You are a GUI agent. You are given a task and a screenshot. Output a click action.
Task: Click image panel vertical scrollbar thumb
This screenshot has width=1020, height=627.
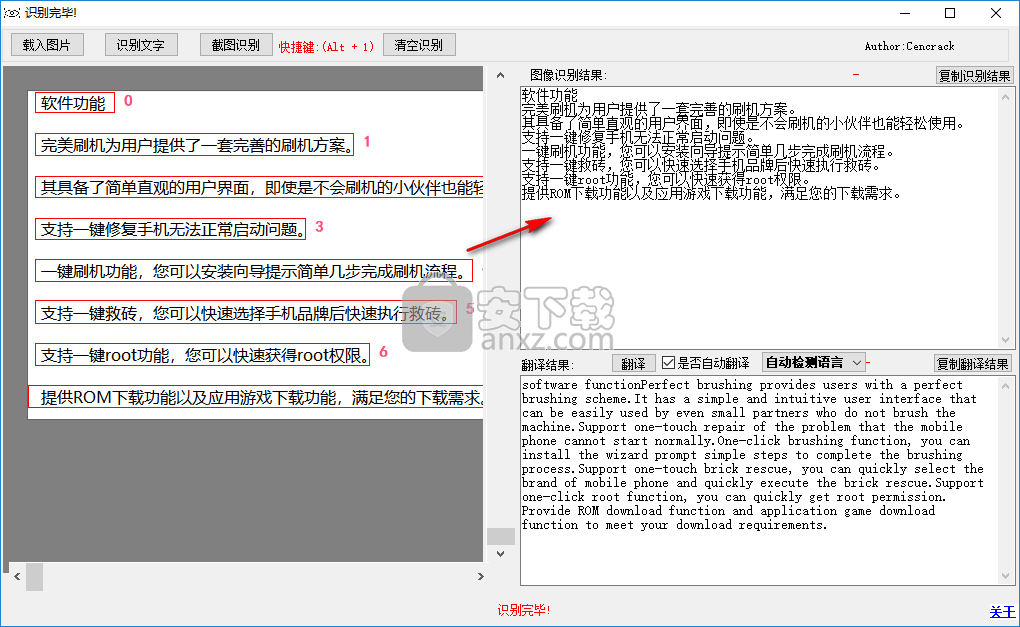pos(500,536)
